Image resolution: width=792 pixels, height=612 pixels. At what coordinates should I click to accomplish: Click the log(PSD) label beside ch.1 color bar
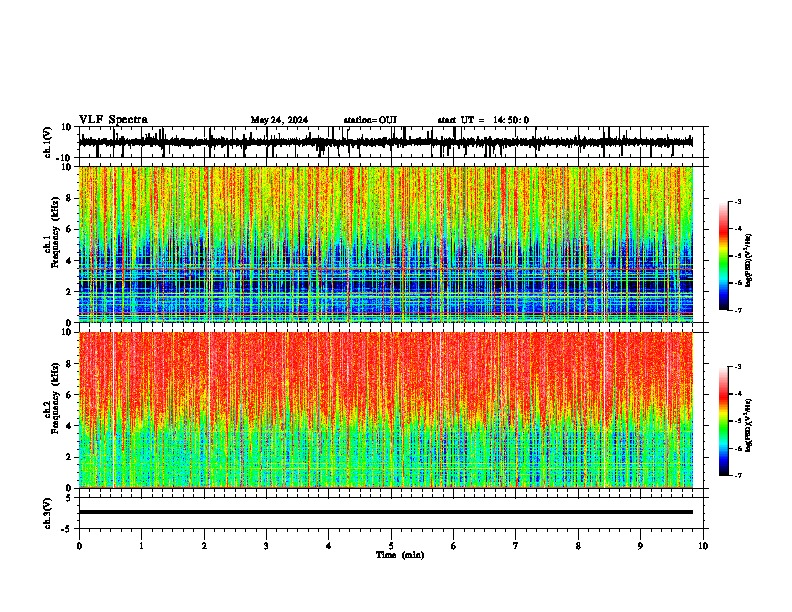pyautogui.click(x=748, y=261)
